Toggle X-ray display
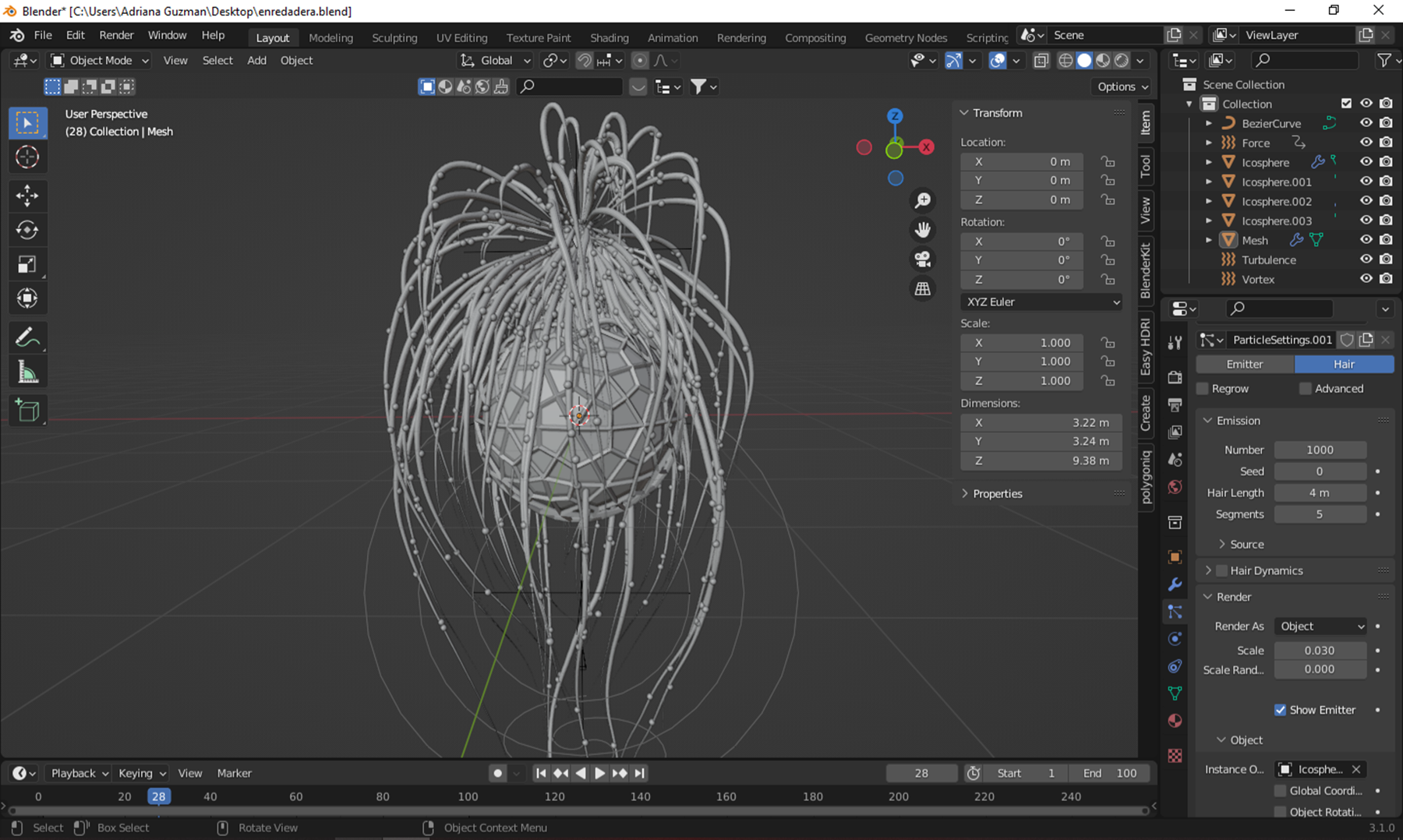 pos(1041,60)
